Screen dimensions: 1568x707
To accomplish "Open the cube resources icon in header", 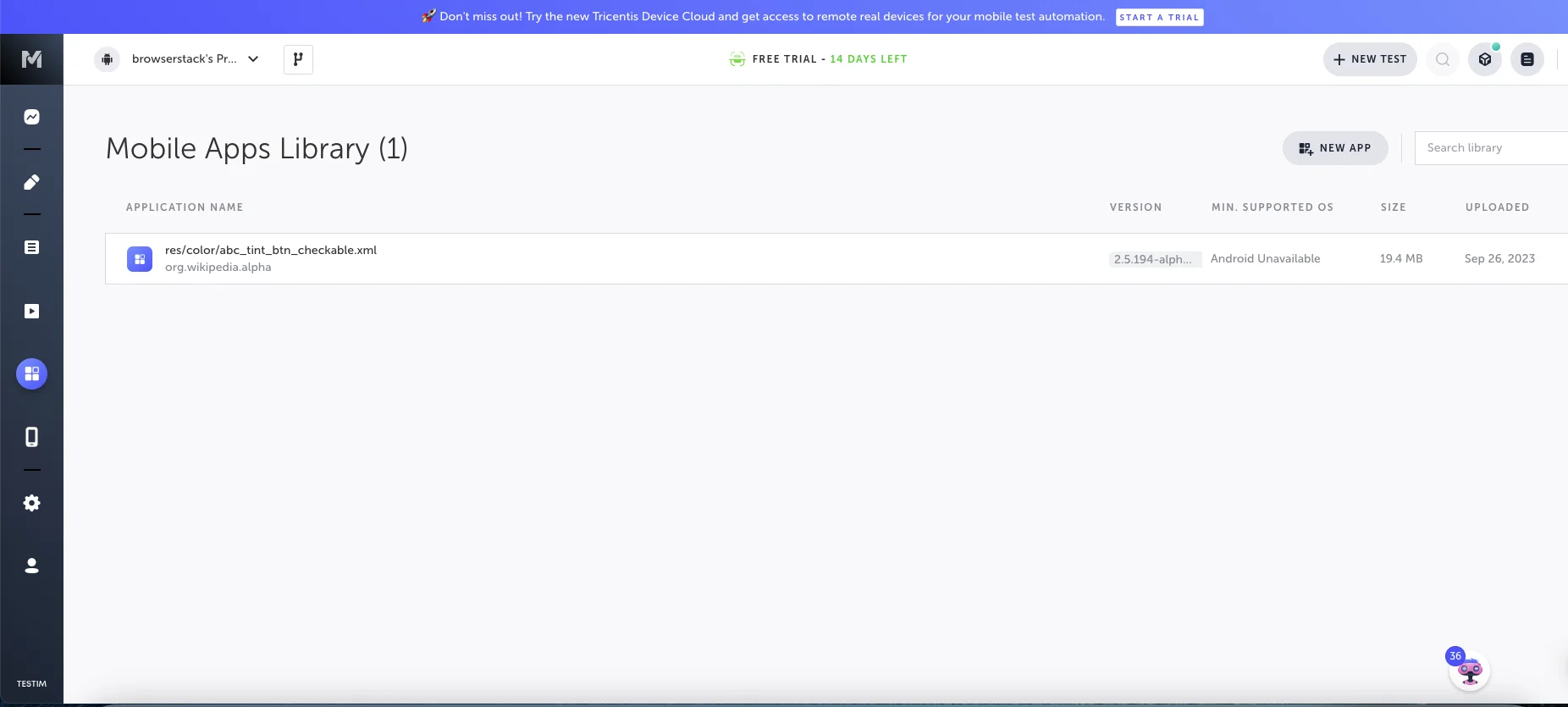I will coord(1485,59).
